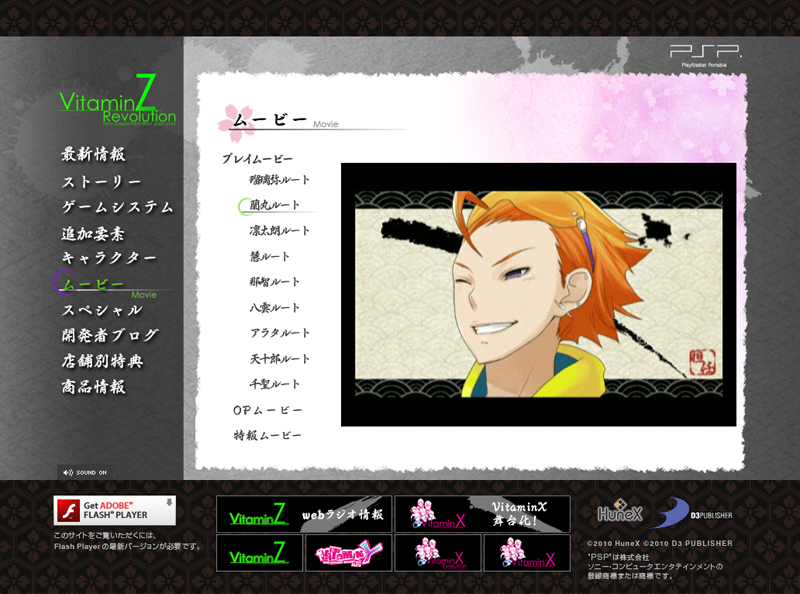Select the 蘭丸ルート movie
The height and width of the screenshot is (594, 800).
274,205
